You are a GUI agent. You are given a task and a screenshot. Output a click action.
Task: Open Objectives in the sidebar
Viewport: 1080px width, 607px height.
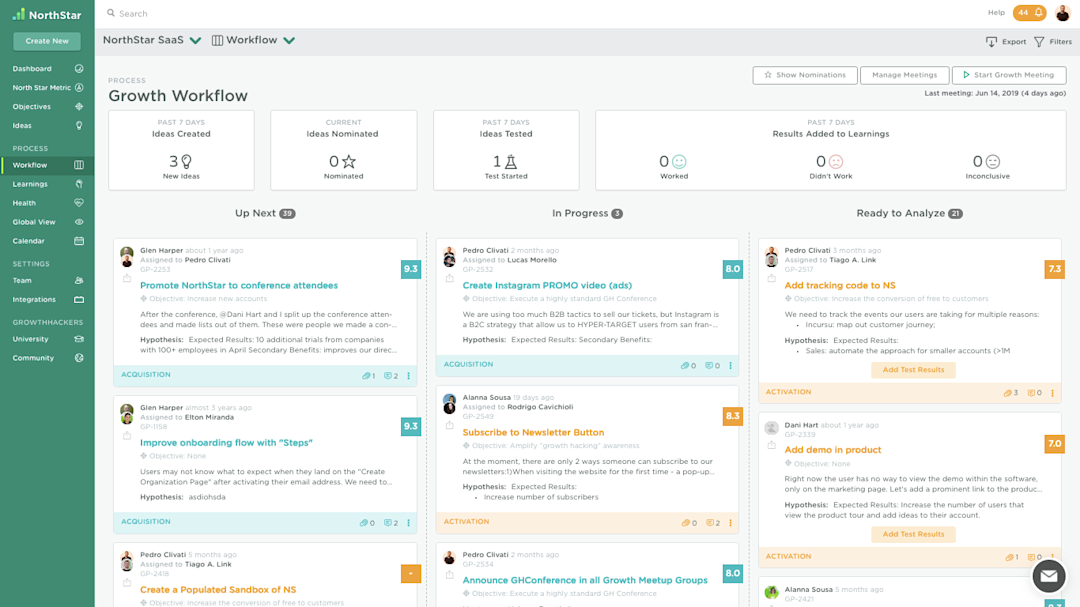[x=48, y=107]
